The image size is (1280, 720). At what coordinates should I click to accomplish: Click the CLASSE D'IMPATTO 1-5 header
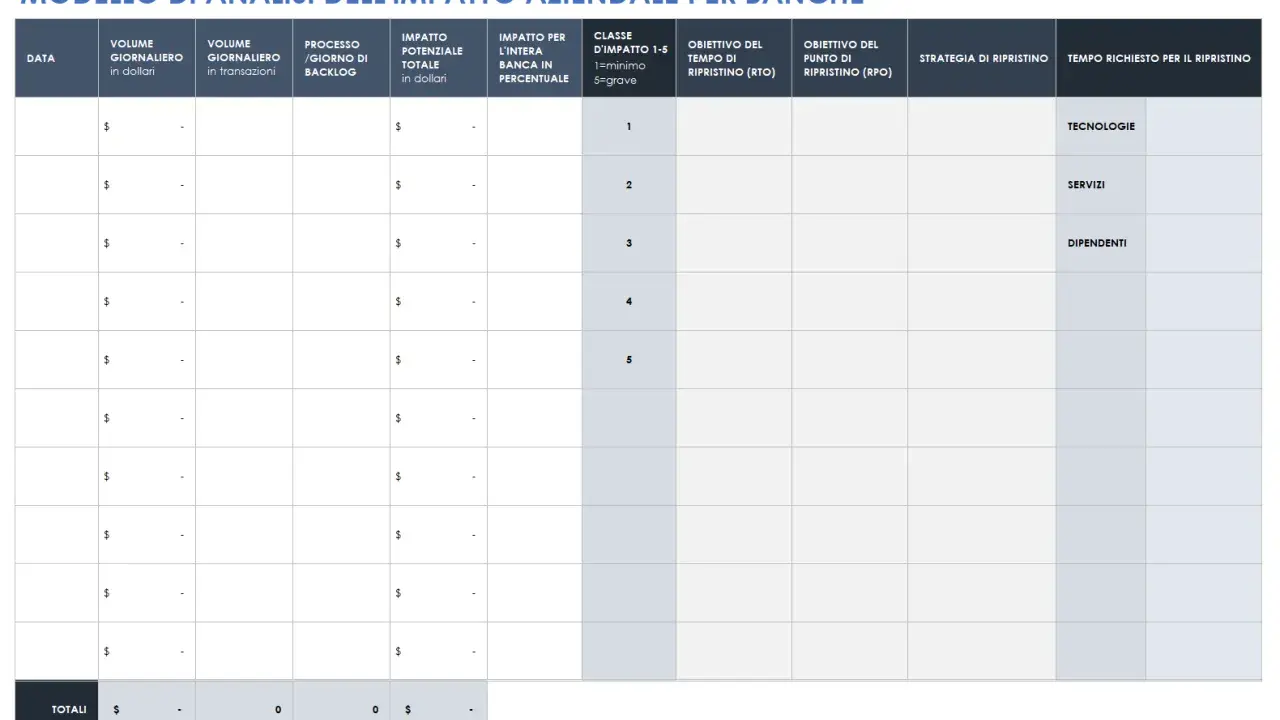[x=629, y=58]
